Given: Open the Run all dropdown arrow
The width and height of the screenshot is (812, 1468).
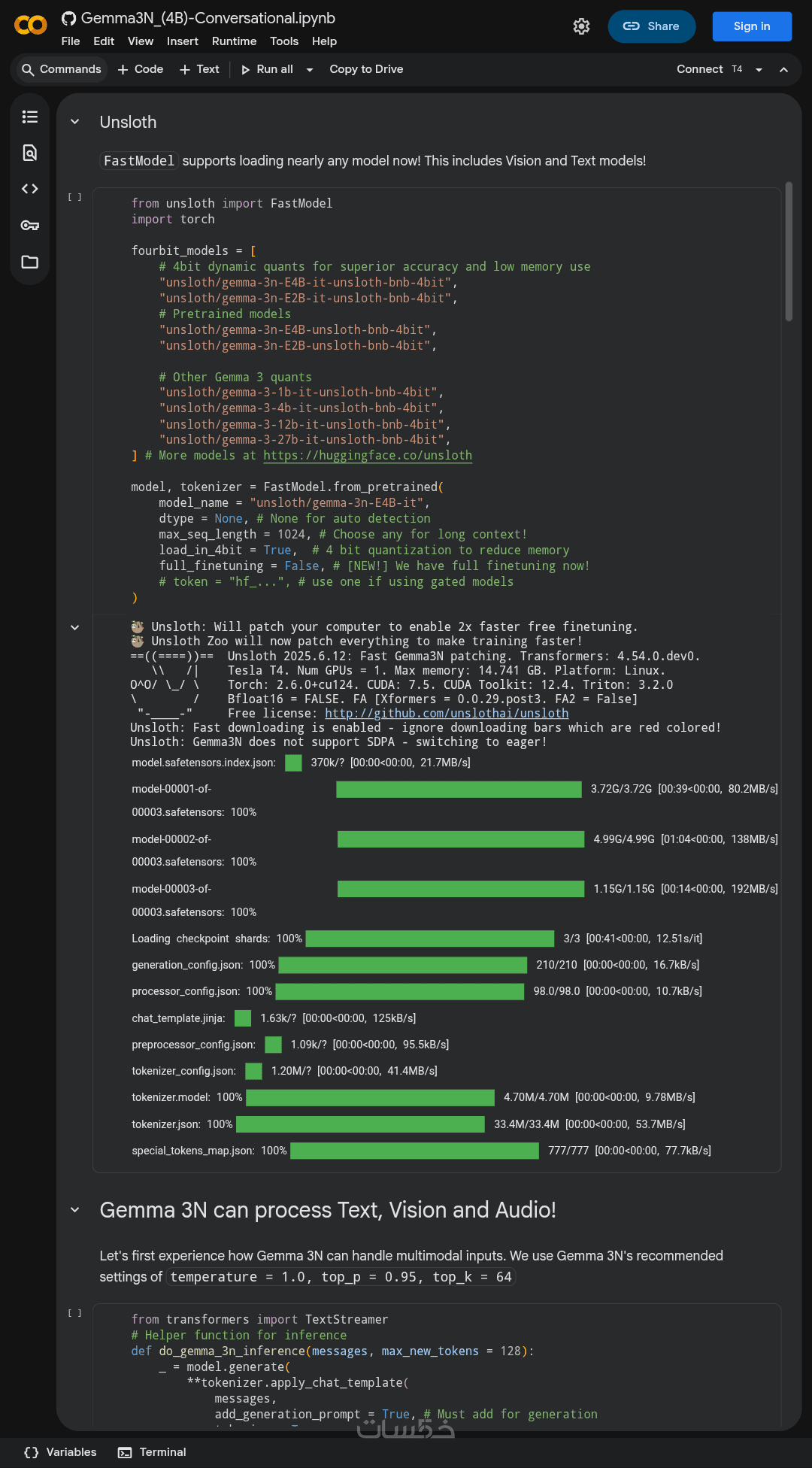Looking at the screenshot, I should point(310,70).
